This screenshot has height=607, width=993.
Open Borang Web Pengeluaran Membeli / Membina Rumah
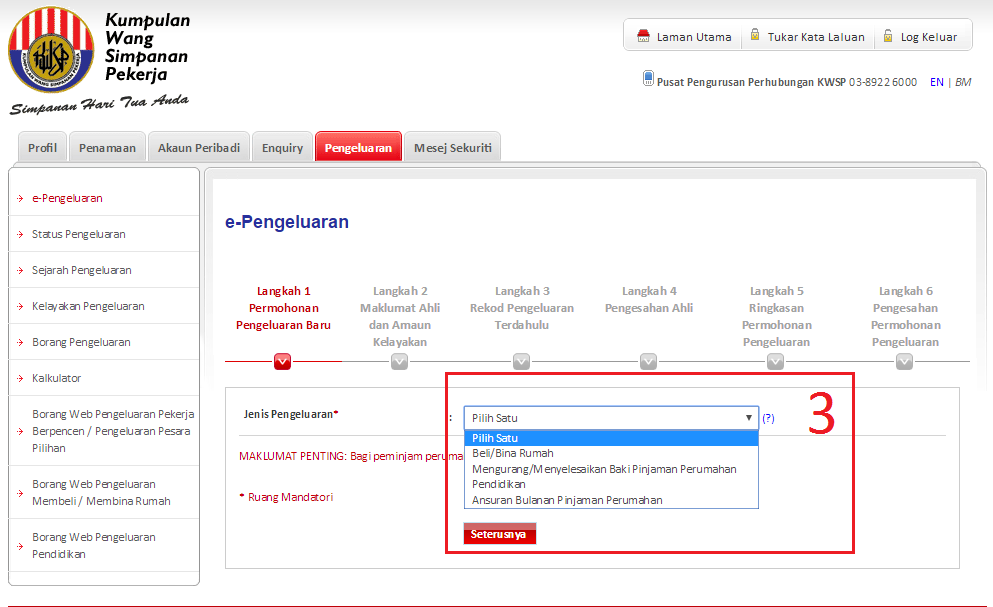click(101, 492)
